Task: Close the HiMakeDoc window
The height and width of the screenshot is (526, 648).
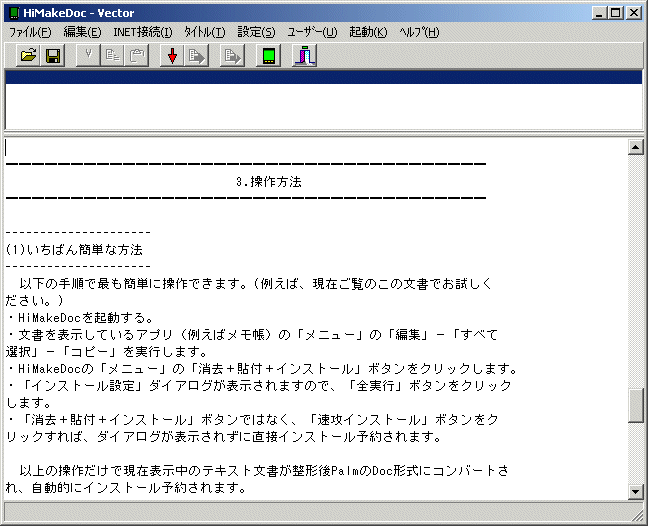Action: [633, 13]
